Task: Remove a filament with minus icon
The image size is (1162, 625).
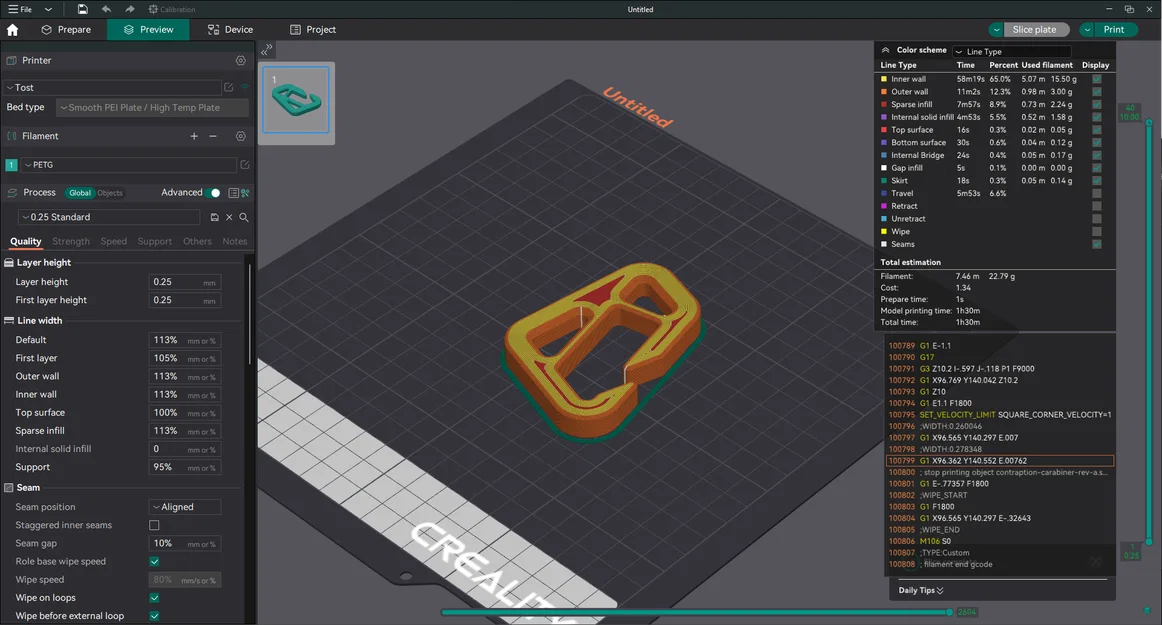Action: (213, 136)
